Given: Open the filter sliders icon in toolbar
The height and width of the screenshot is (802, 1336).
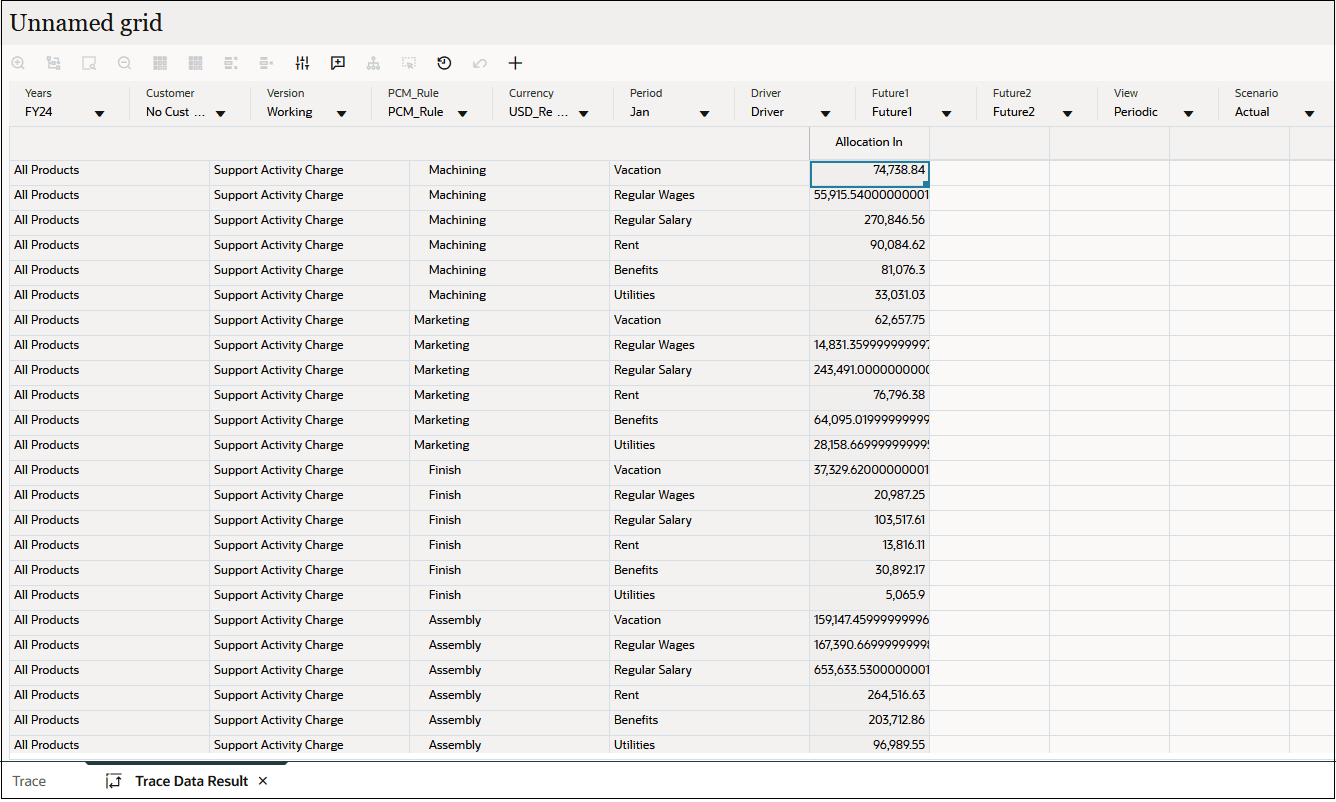Looking at the screenshot, I should tap(302, 63).
